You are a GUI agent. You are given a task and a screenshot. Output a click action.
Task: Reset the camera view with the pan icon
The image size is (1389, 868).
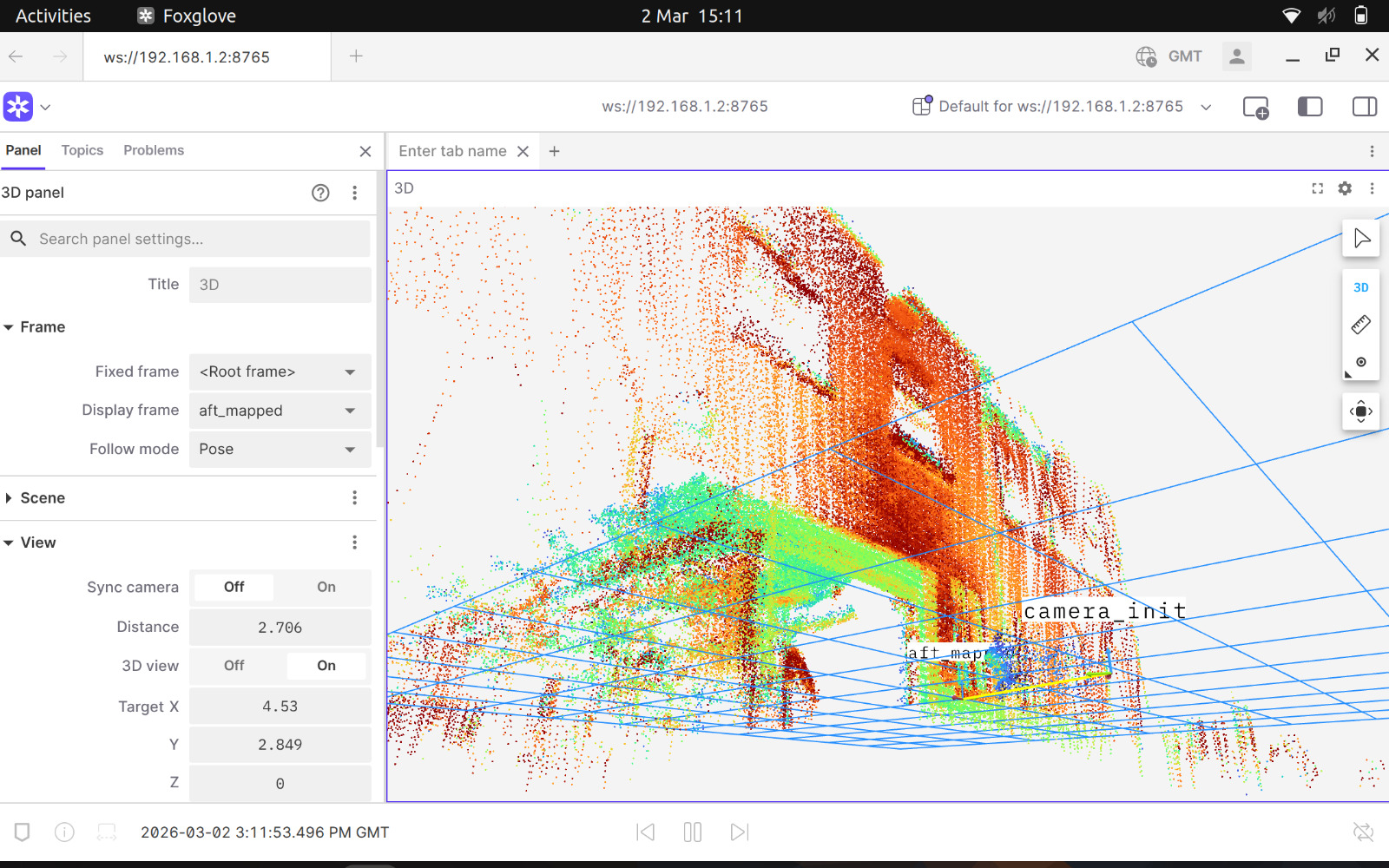pos(1360,411)
